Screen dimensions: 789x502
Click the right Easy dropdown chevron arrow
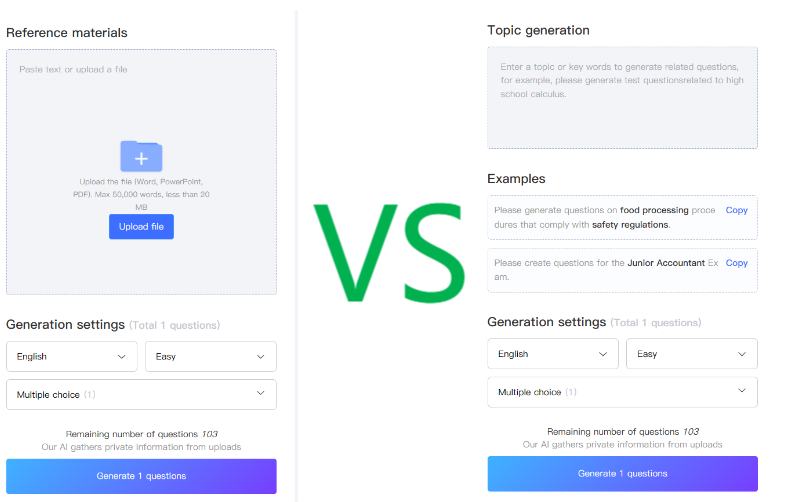[x=742, y=354]
